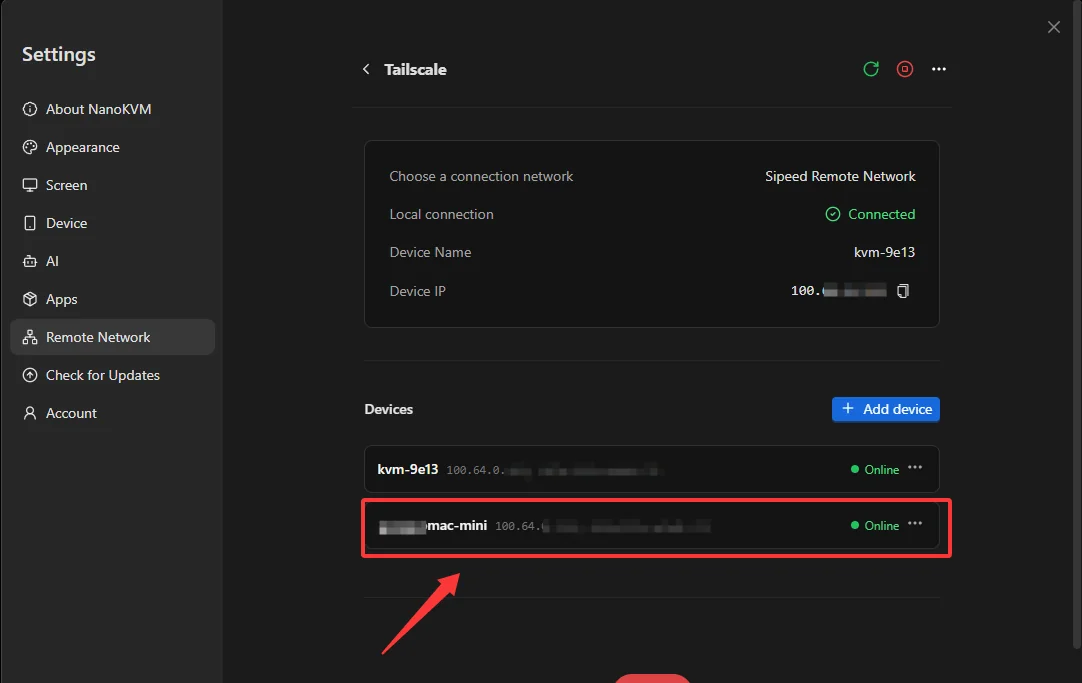
Task: Click the AI robot icon
Action: (30, 261)
